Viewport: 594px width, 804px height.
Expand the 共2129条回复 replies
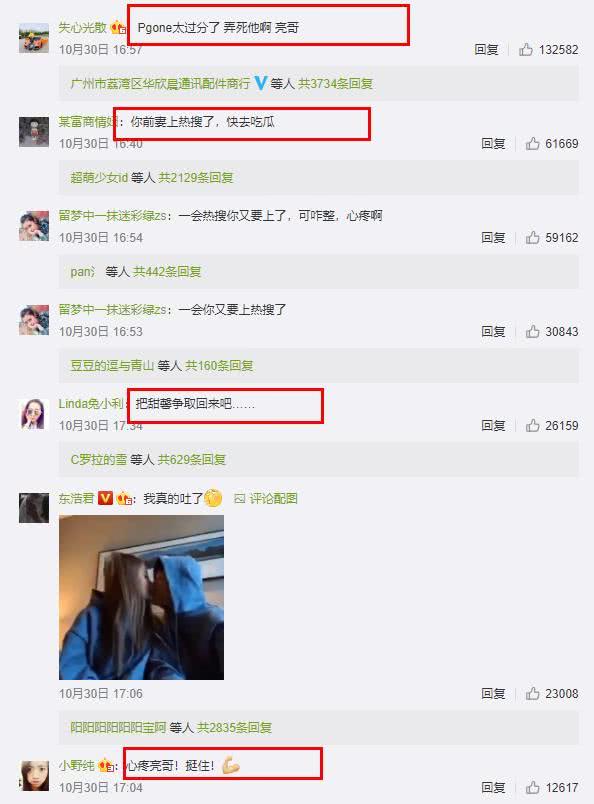[x=196, y=177]
